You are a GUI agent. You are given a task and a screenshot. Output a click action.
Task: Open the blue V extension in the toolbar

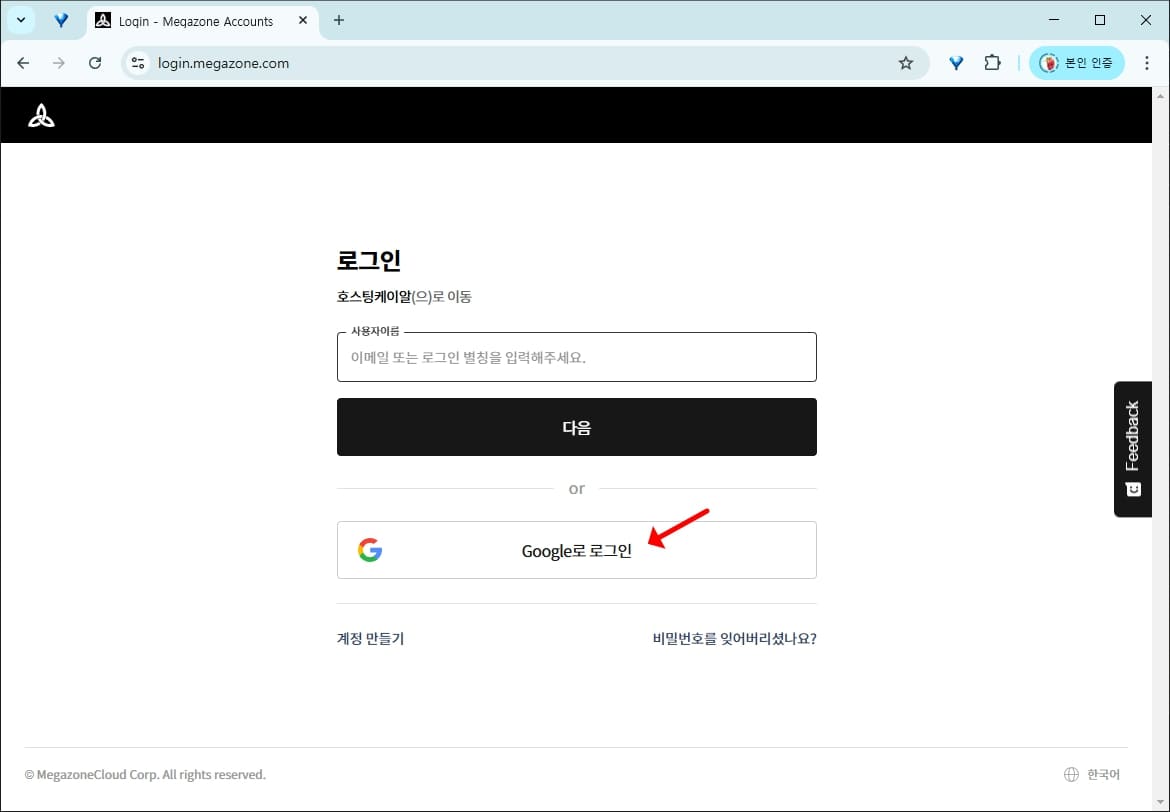coord(956,63)
